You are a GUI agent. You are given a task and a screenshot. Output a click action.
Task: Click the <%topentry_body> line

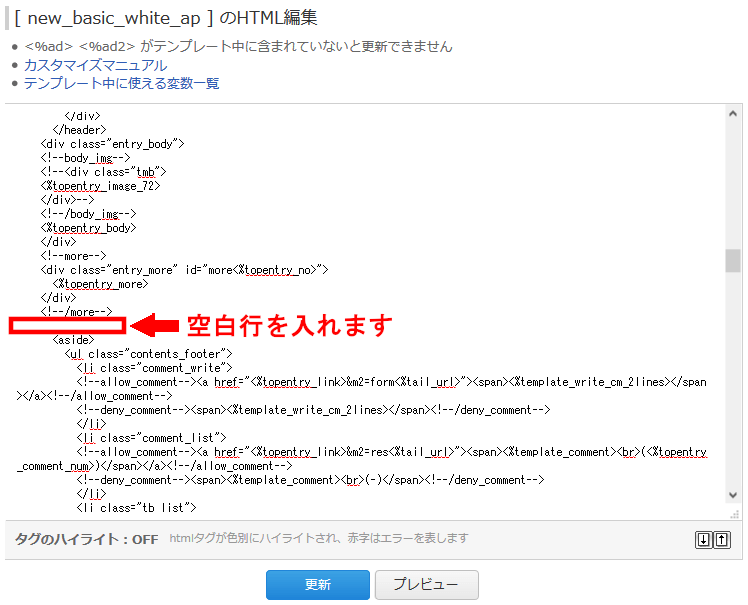88,228
